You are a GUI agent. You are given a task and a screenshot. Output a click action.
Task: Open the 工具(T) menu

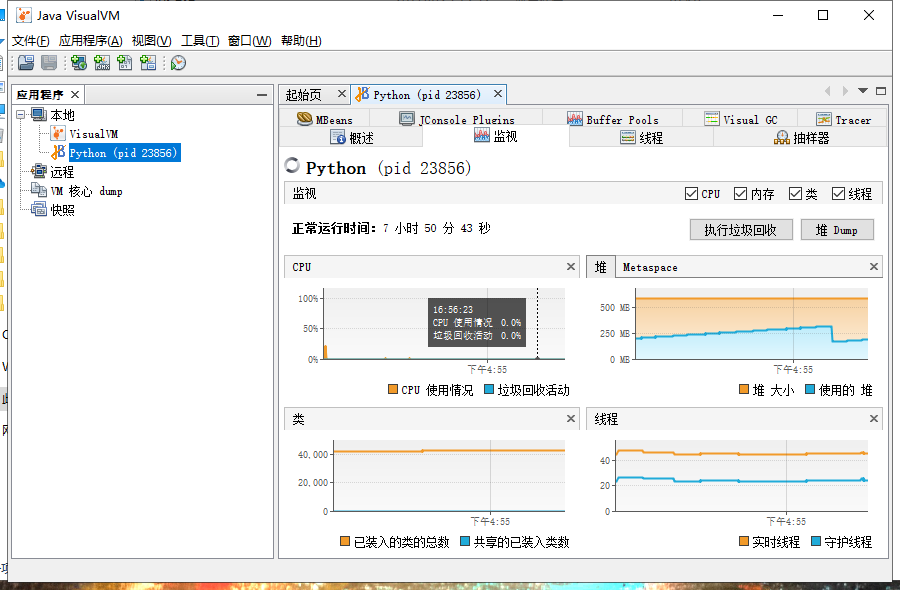click(x=200, y=41)
